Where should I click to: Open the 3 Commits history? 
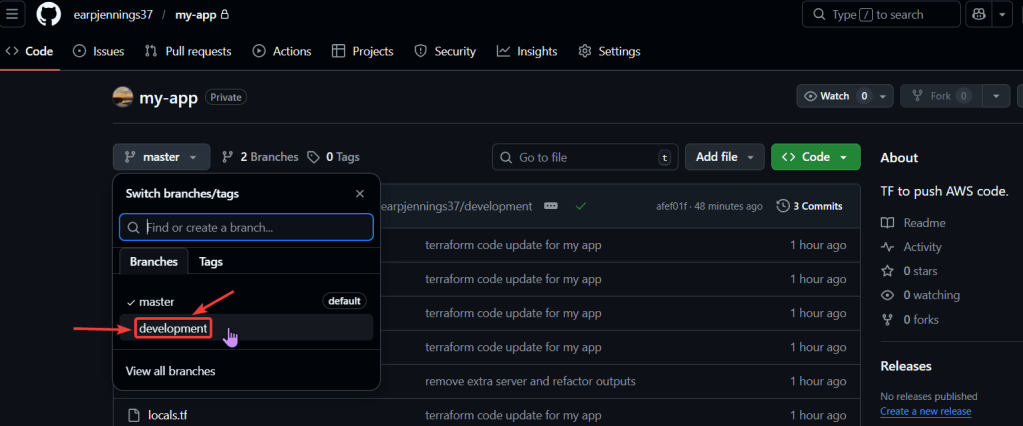810,206
